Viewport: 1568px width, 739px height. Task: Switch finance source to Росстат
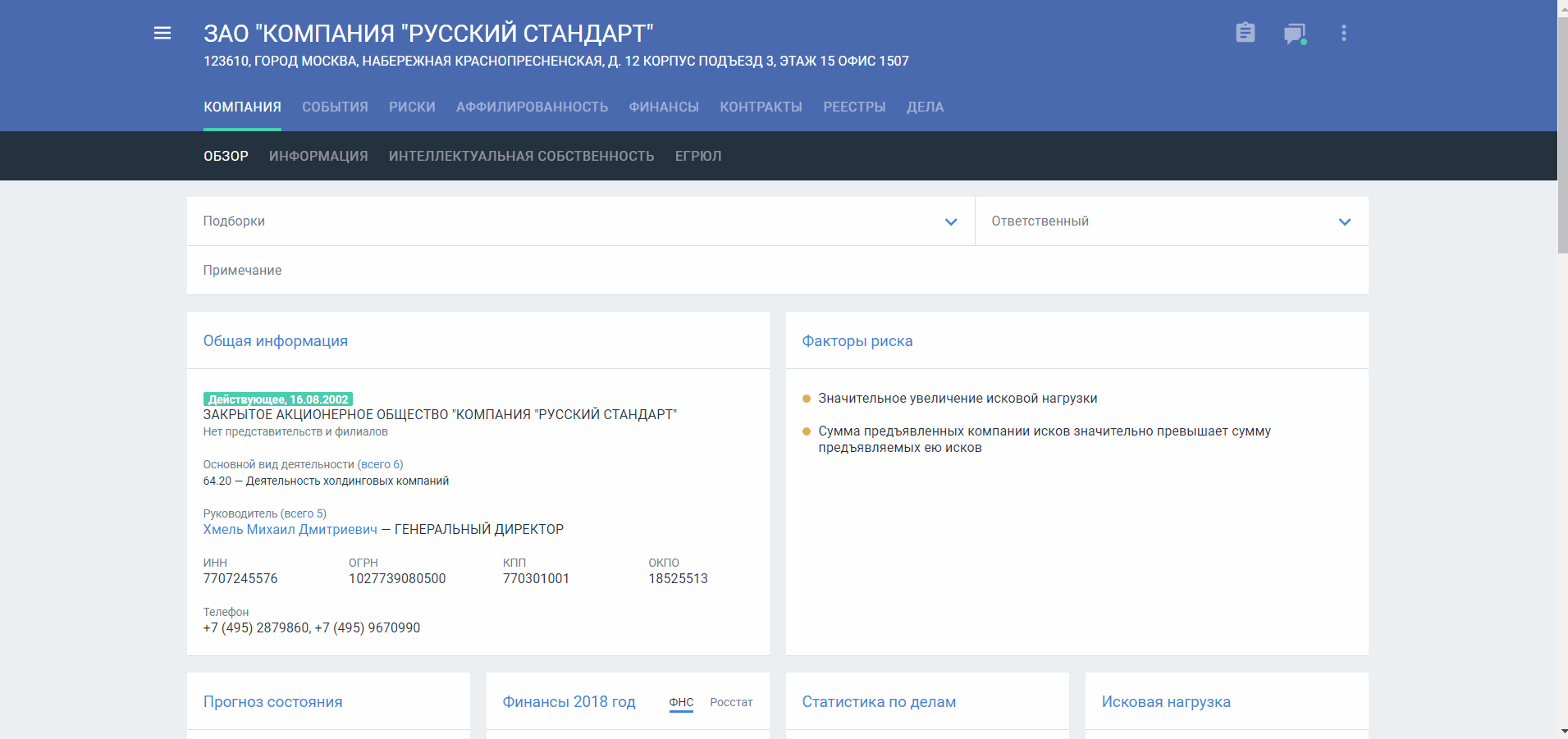coord(731,702)
